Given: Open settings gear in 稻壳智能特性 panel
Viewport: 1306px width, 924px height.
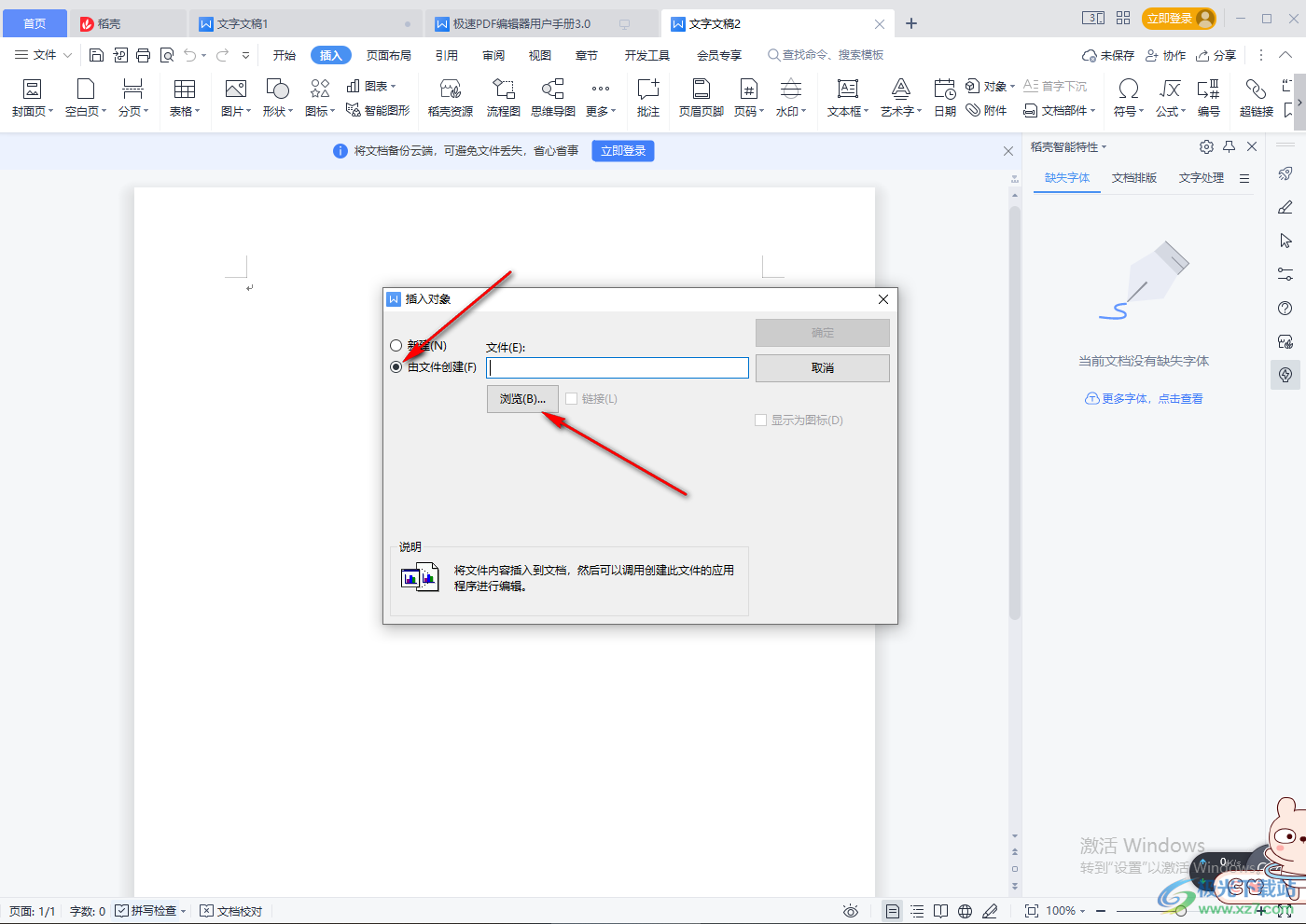Looking at the screenshot, I should [x=1206, y=146].
